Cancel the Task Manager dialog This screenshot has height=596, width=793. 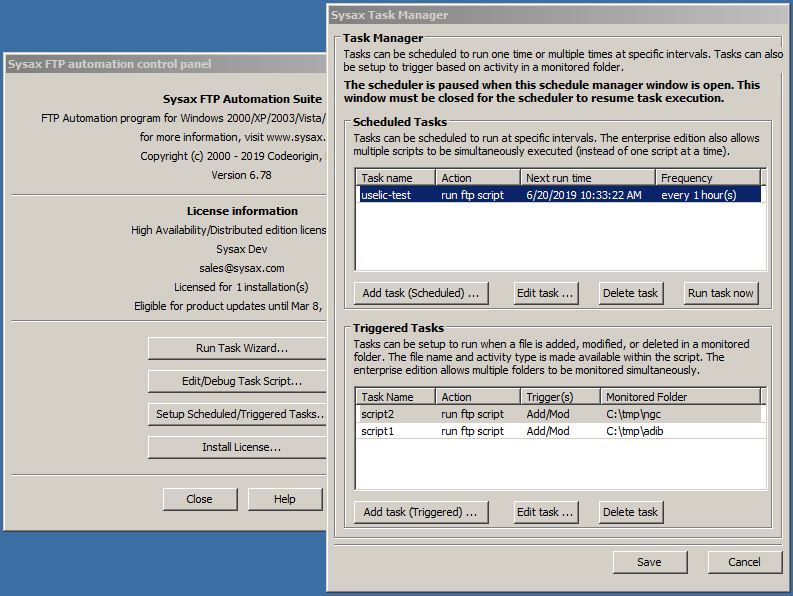click(x=744, y=562)
